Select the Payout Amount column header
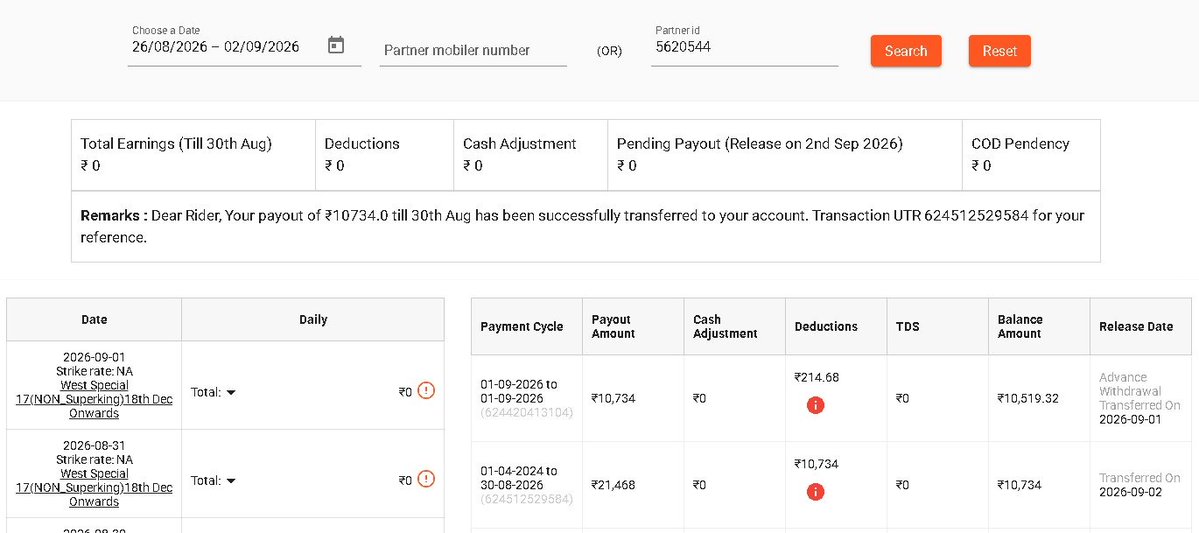 point(633,327)
